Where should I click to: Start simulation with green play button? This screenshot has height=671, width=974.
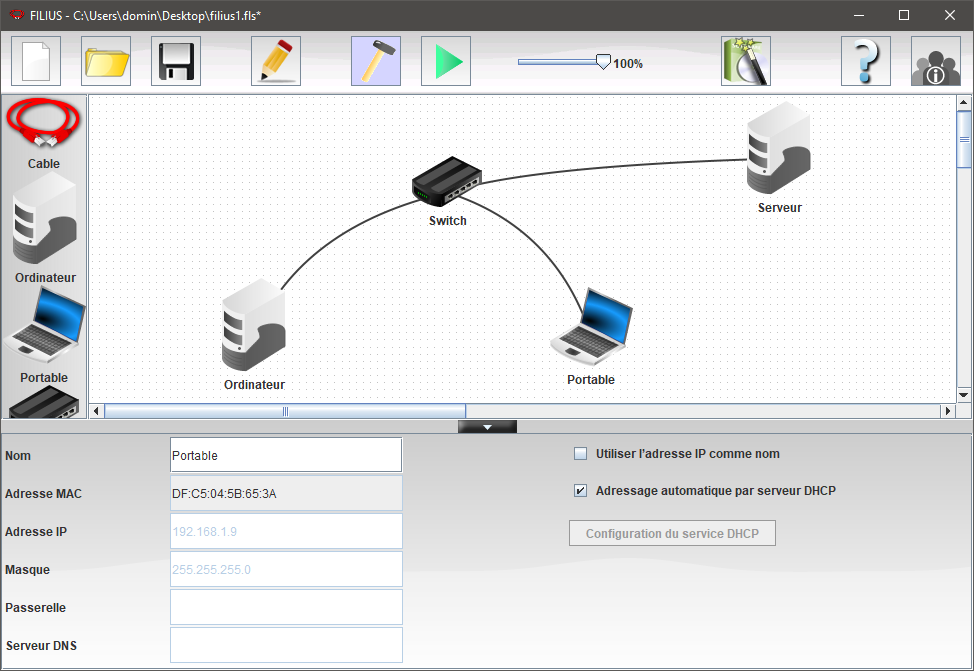446,61
